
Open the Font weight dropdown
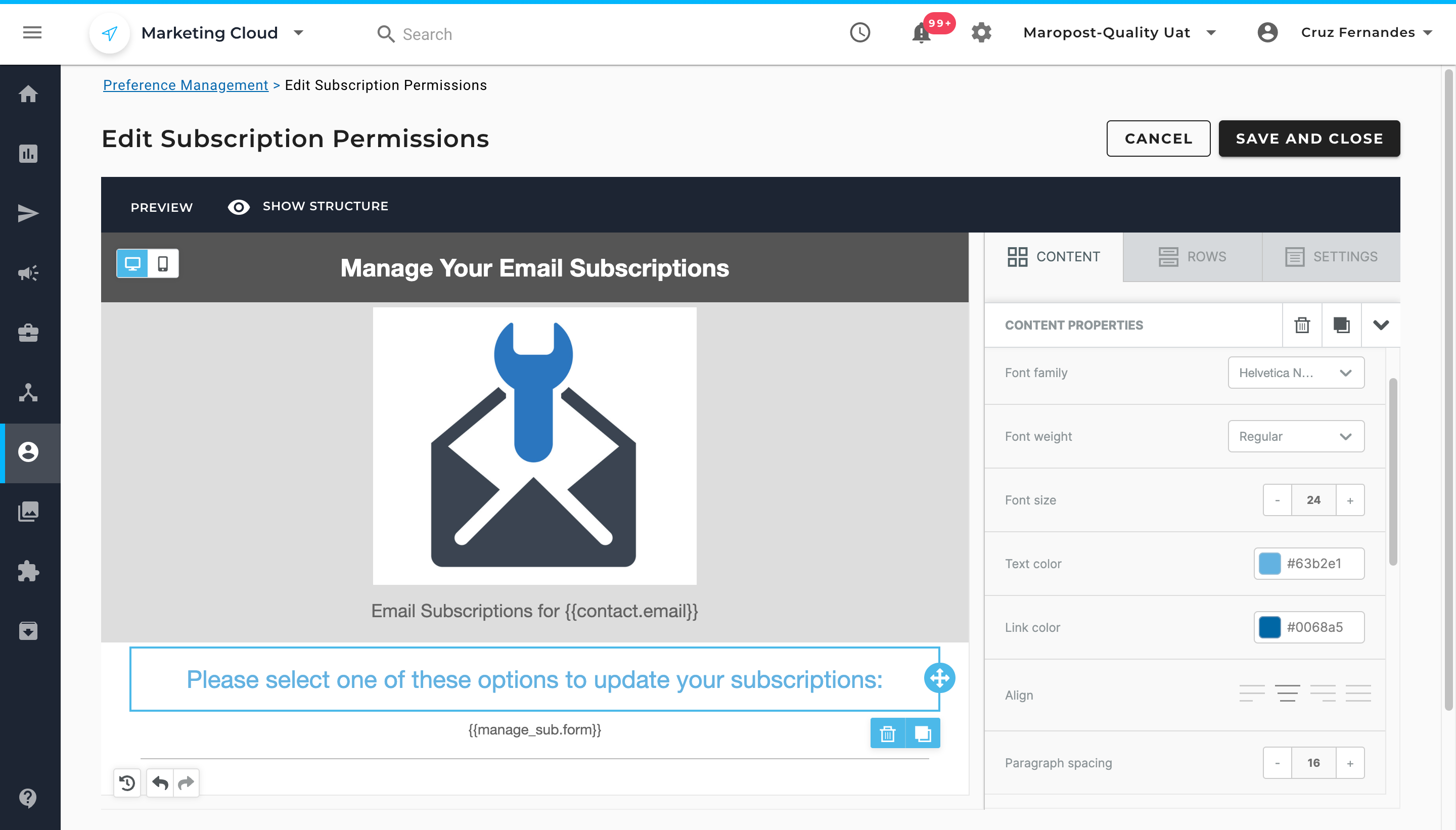pos(1295,437)
